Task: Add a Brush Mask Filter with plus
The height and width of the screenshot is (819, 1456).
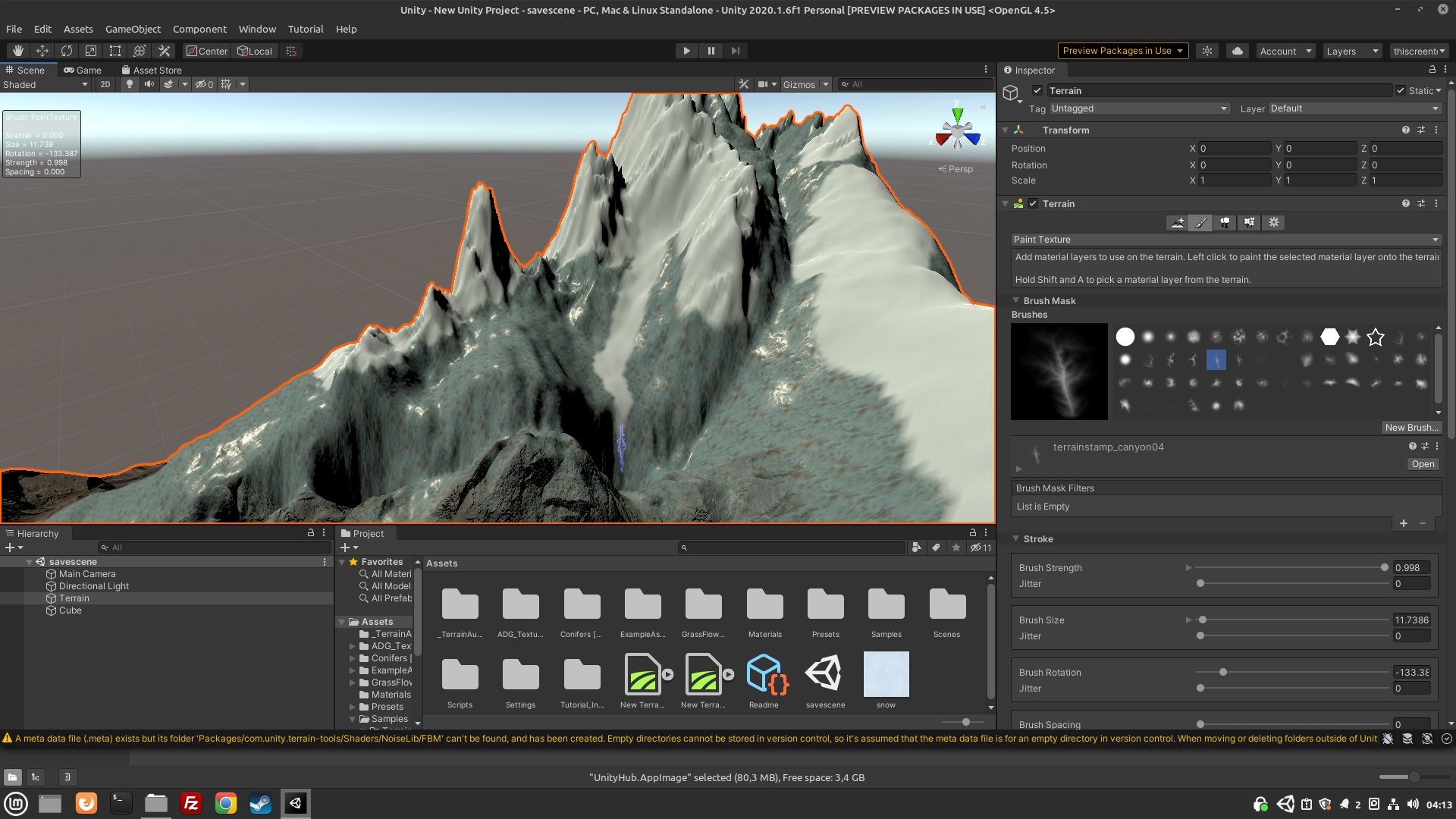Action: [1404, 523]
